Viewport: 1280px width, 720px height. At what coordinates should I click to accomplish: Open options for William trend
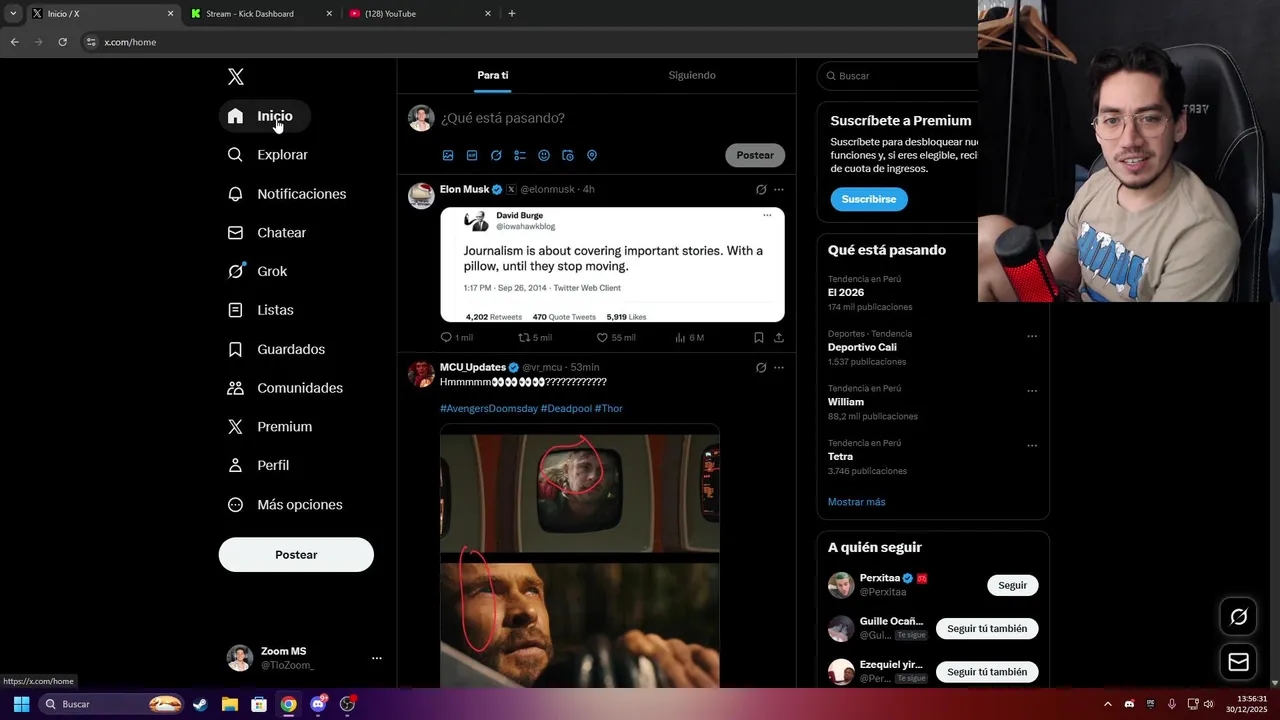click(x=1032, y=391)
